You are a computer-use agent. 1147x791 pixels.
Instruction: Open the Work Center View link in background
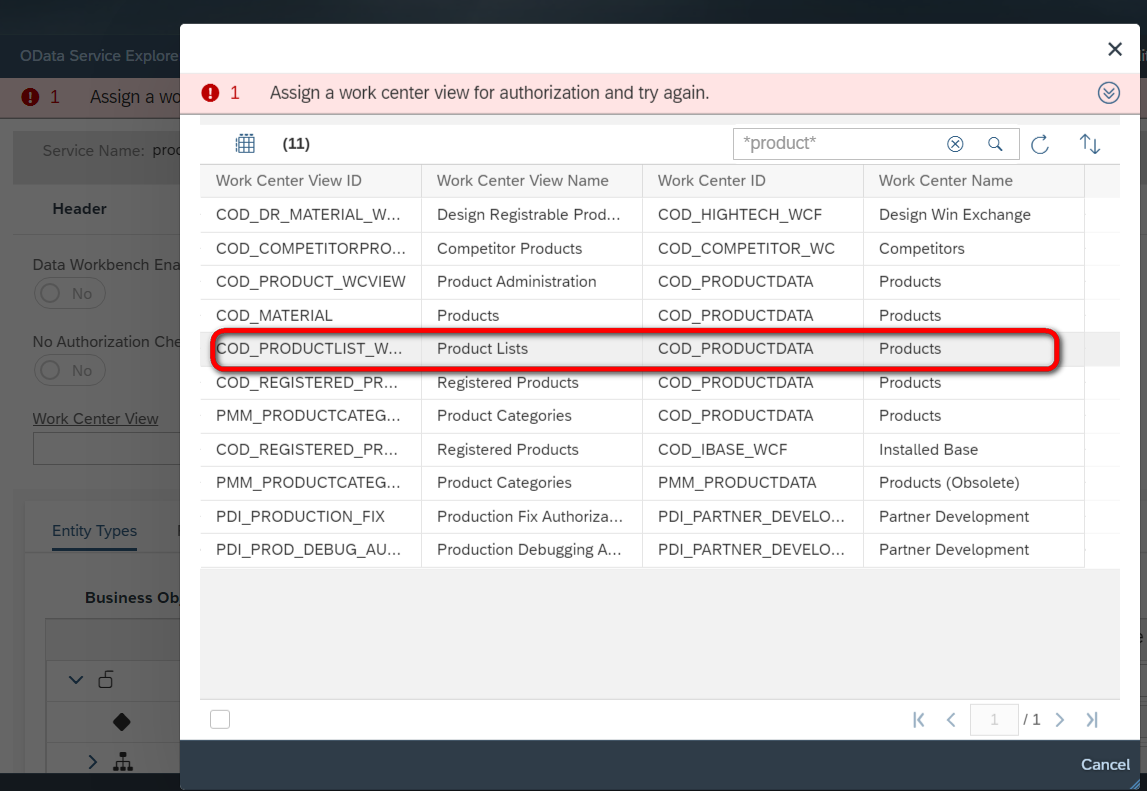pos(95,419)
